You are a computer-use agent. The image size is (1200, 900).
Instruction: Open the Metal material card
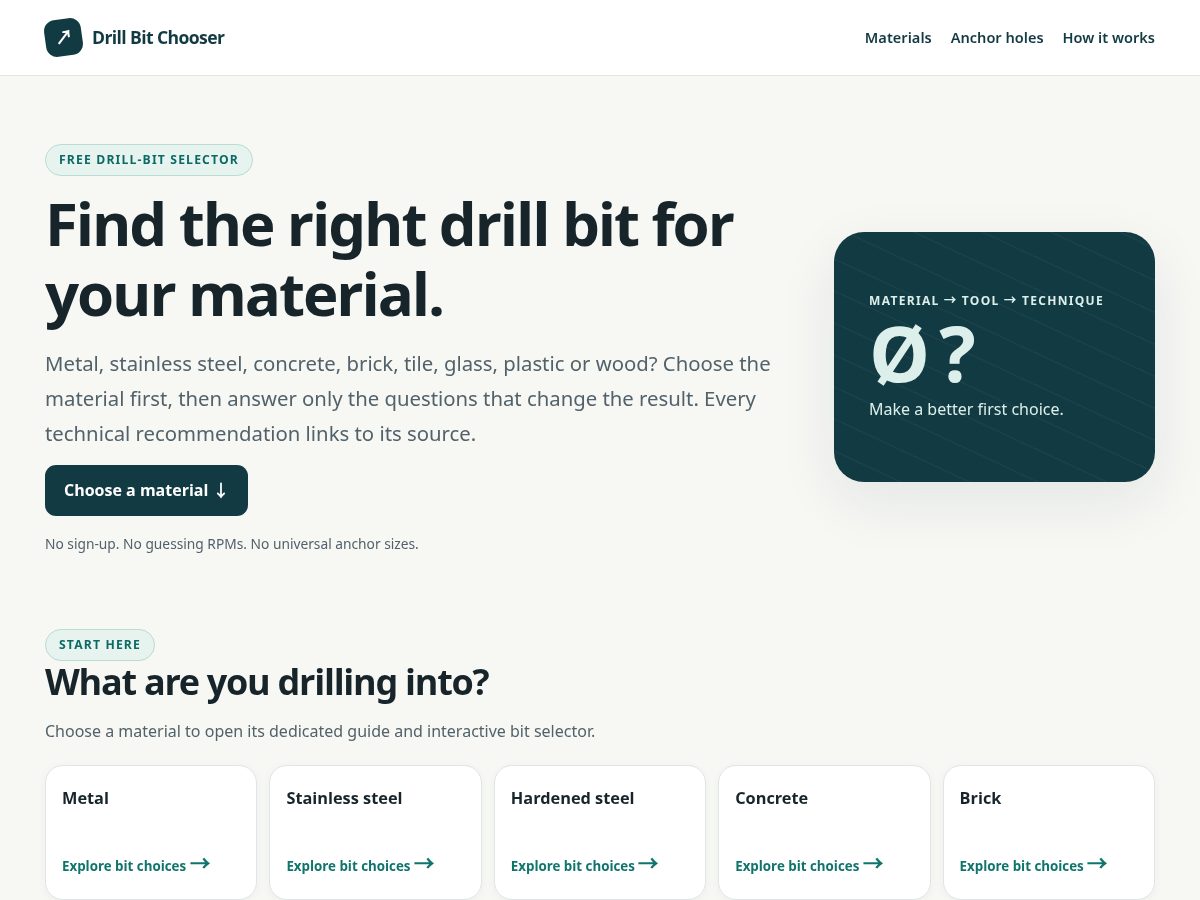[x=151, y=832]
